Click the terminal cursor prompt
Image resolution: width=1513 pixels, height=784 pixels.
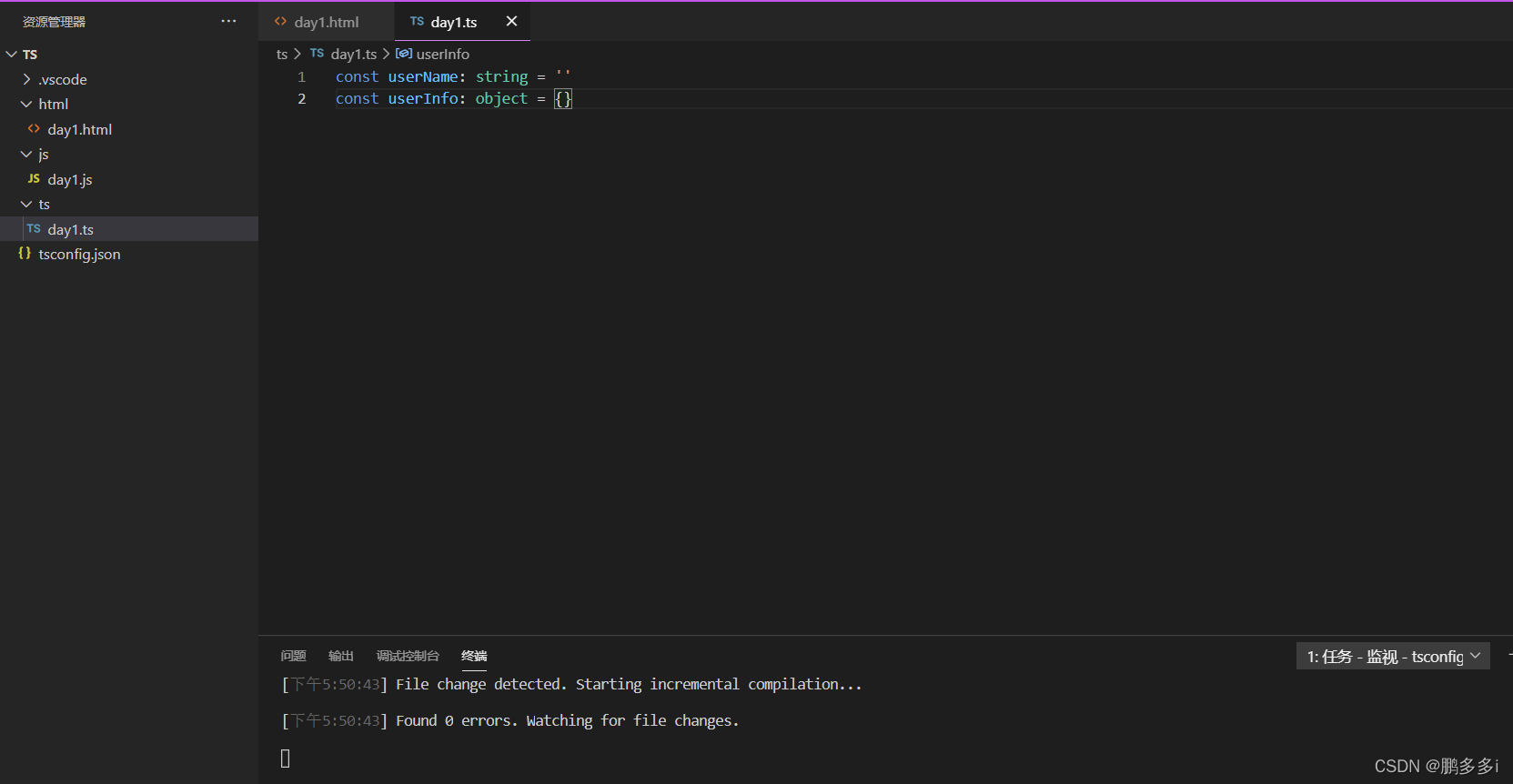[x=285, y=759]
